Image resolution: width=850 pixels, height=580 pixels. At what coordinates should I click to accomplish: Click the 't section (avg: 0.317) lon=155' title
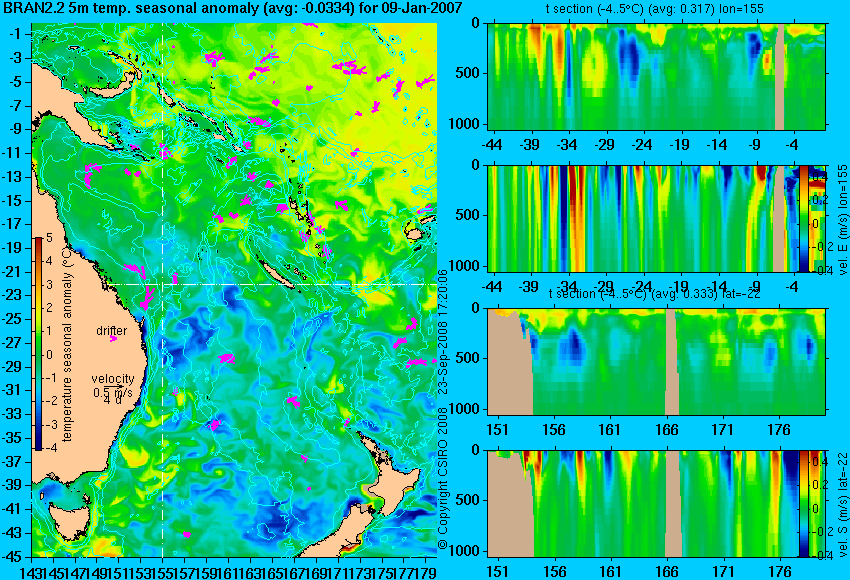click(655, 9)
